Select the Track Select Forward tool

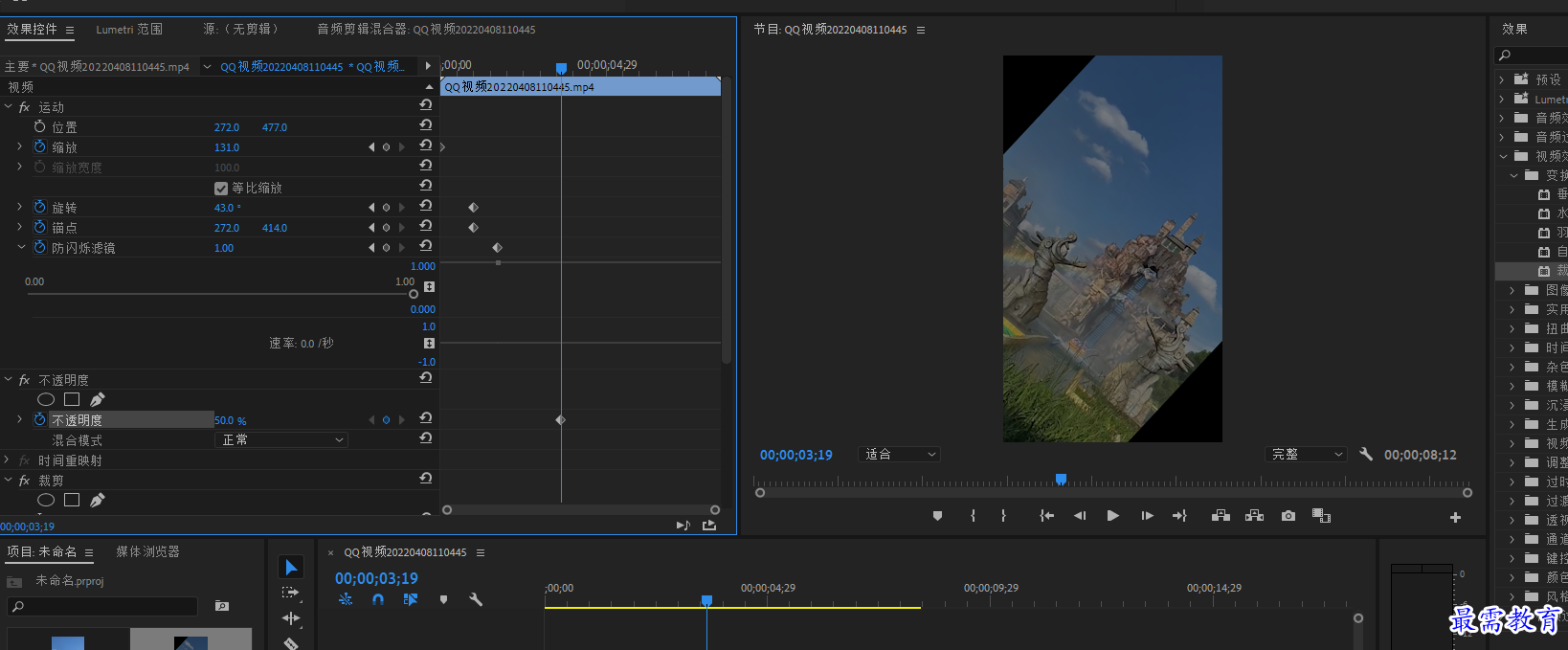point(291,593)
